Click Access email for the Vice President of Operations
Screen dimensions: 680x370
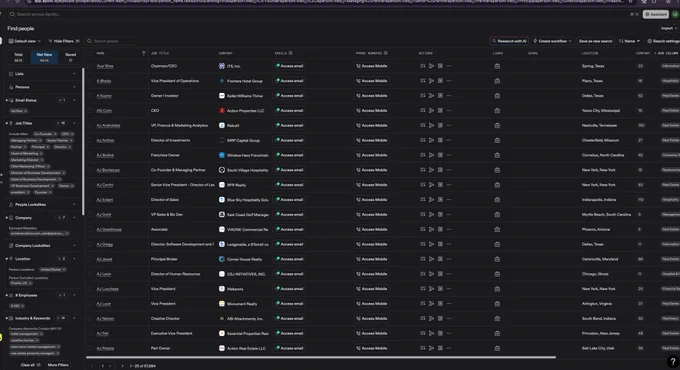pyautogui.click(x=290, y=81)
